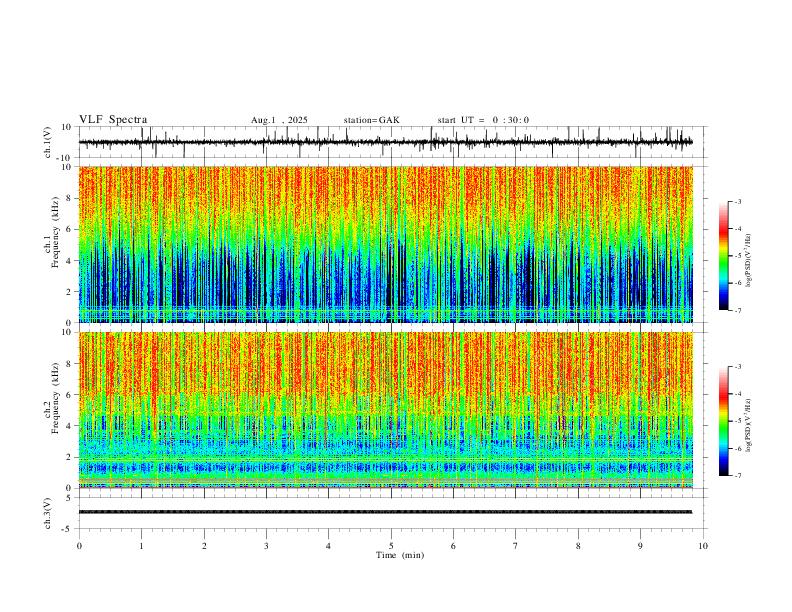
Task: Click the "4" kHz tick on ch.1 frequency axis
Action: pos(70,261)
